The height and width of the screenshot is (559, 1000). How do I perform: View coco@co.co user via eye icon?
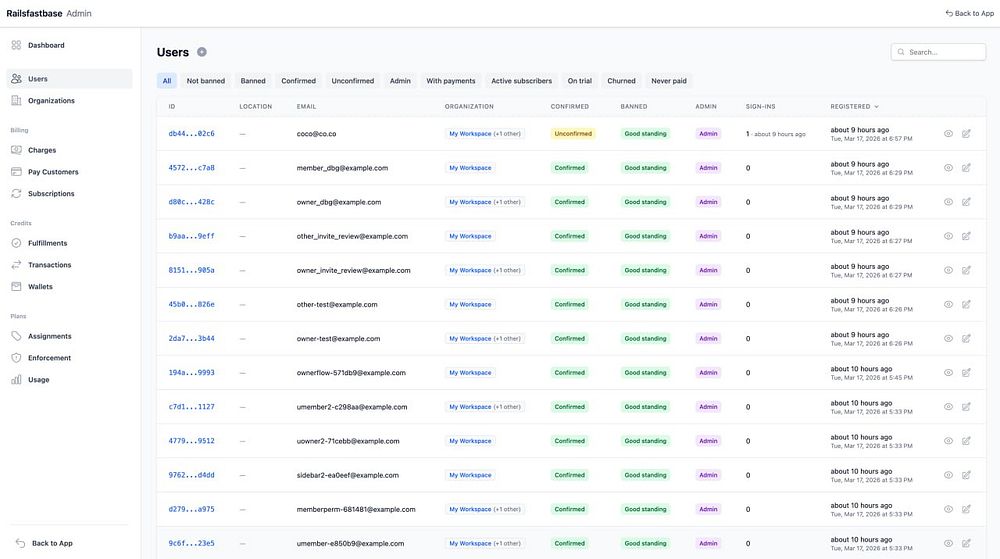(x=948, y=134)
